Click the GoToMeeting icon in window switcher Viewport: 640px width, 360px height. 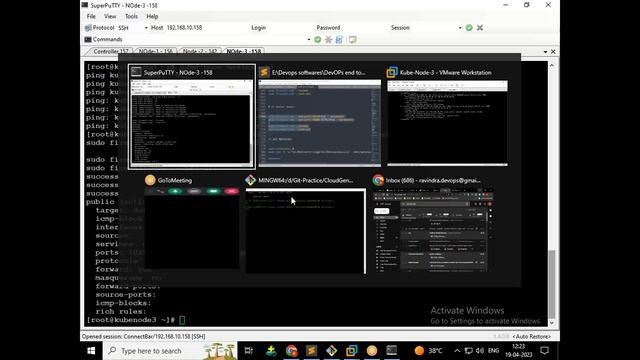pos(150,180)
